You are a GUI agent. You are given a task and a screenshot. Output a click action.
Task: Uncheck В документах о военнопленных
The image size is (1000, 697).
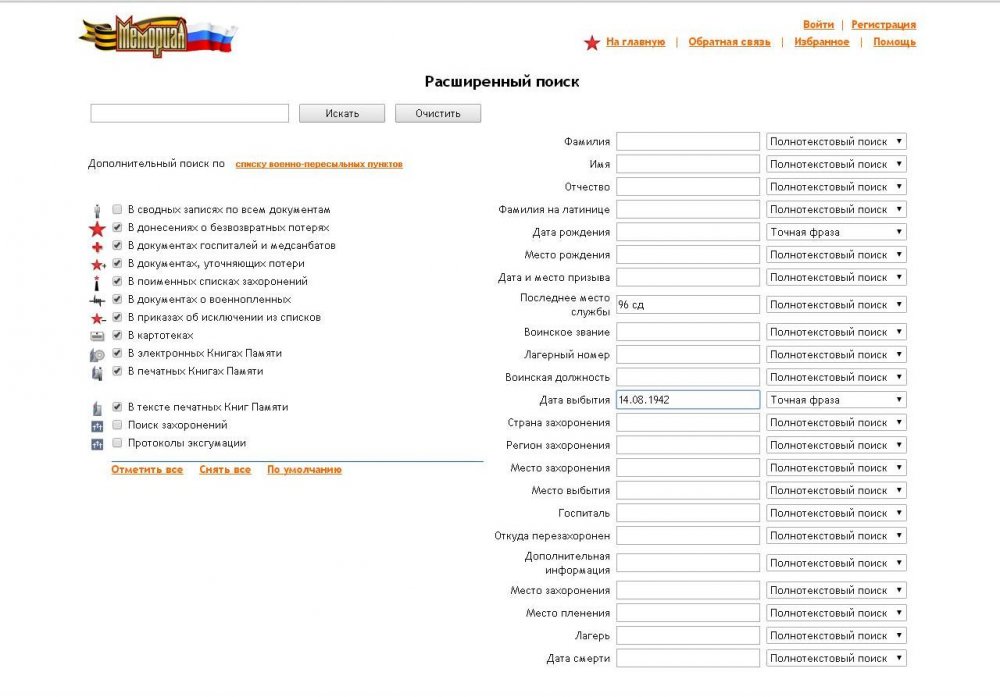click(117, 298)
